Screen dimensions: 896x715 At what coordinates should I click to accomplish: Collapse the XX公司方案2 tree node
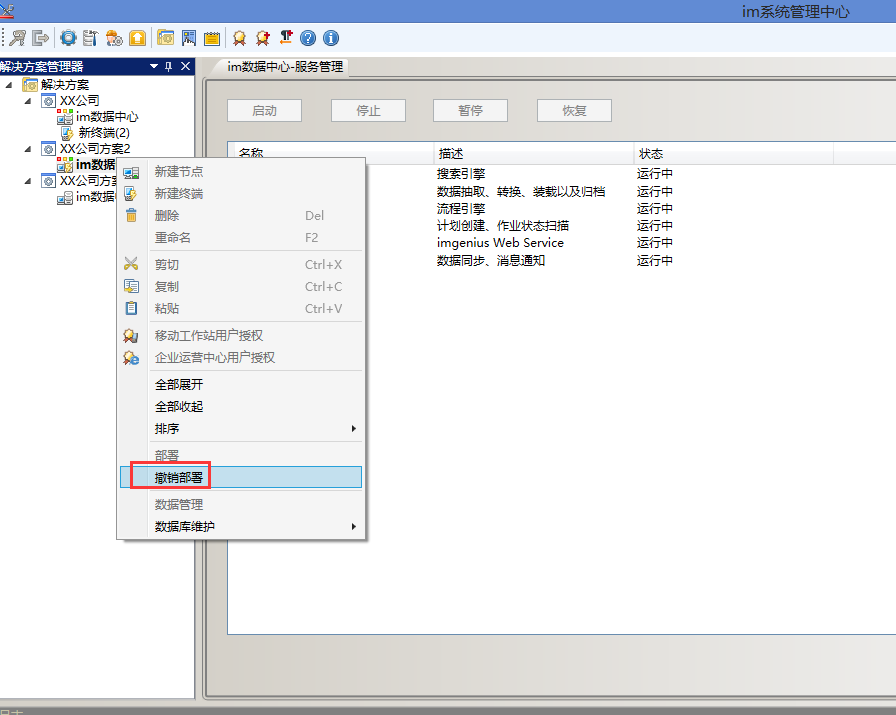point(28,149)
